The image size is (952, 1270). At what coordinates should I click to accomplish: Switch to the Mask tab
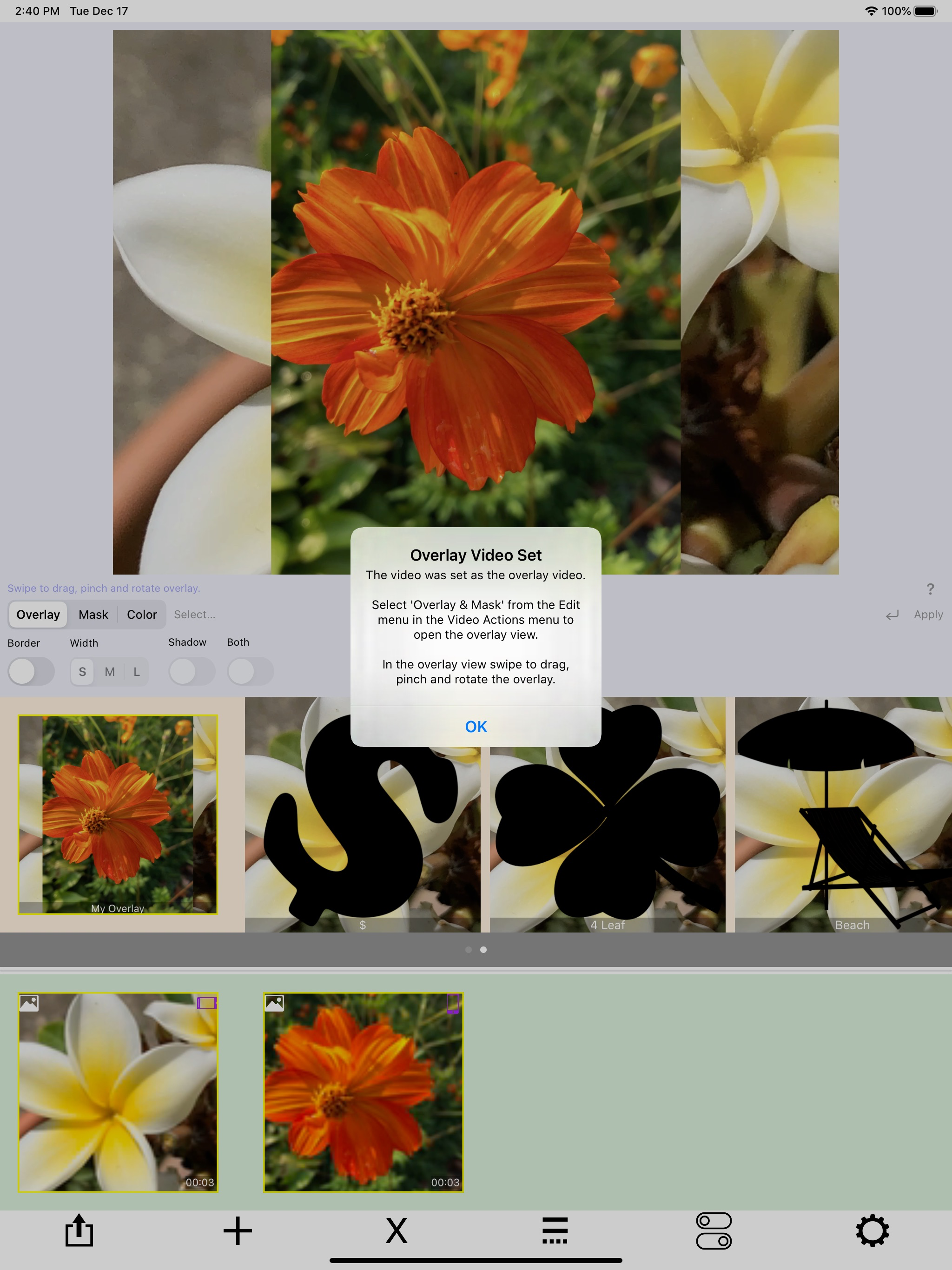pyautogui.click(x=93, y=615)
